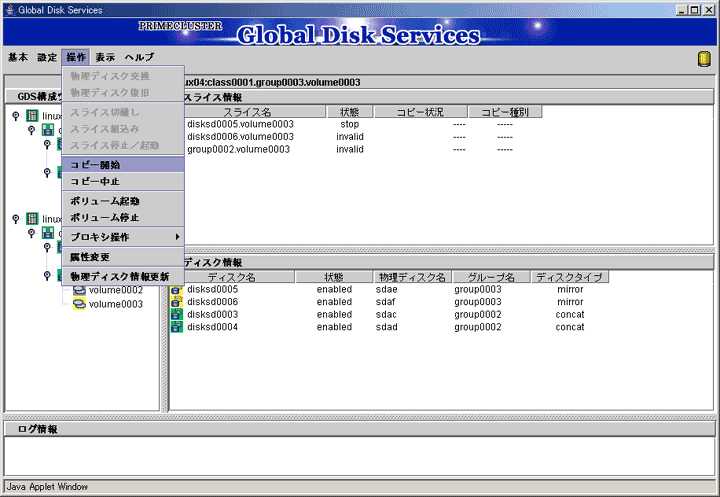The image size is (720, 497).
Task: Select slice row disksd0005.volume0003
Action: click(x=240, y=124)
